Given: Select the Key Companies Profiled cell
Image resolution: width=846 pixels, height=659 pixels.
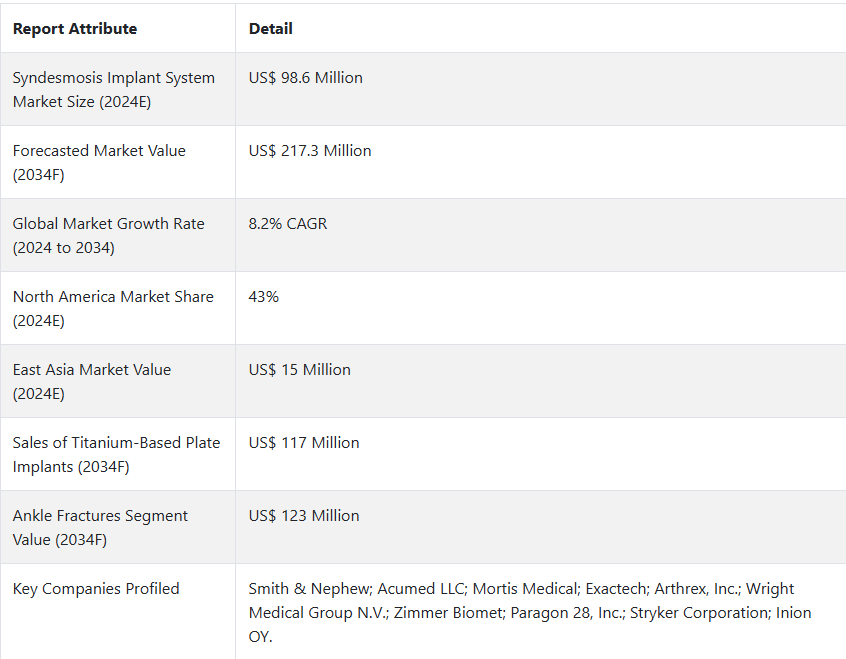Looking at the screenshot, I should click(x=118, y=612).
